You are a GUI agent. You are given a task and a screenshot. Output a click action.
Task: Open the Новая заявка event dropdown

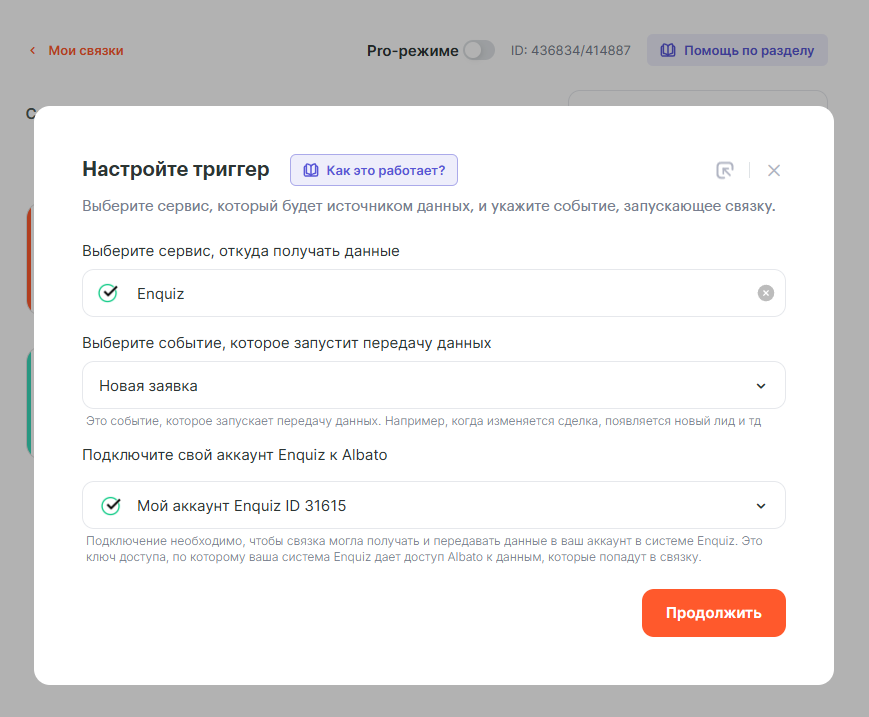[420, 386]
